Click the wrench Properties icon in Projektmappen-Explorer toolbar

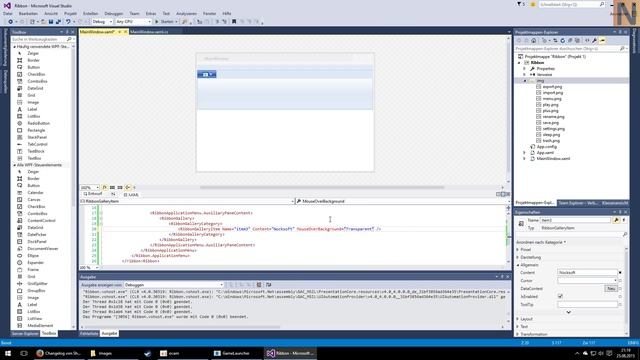click(x=595, y=40)
